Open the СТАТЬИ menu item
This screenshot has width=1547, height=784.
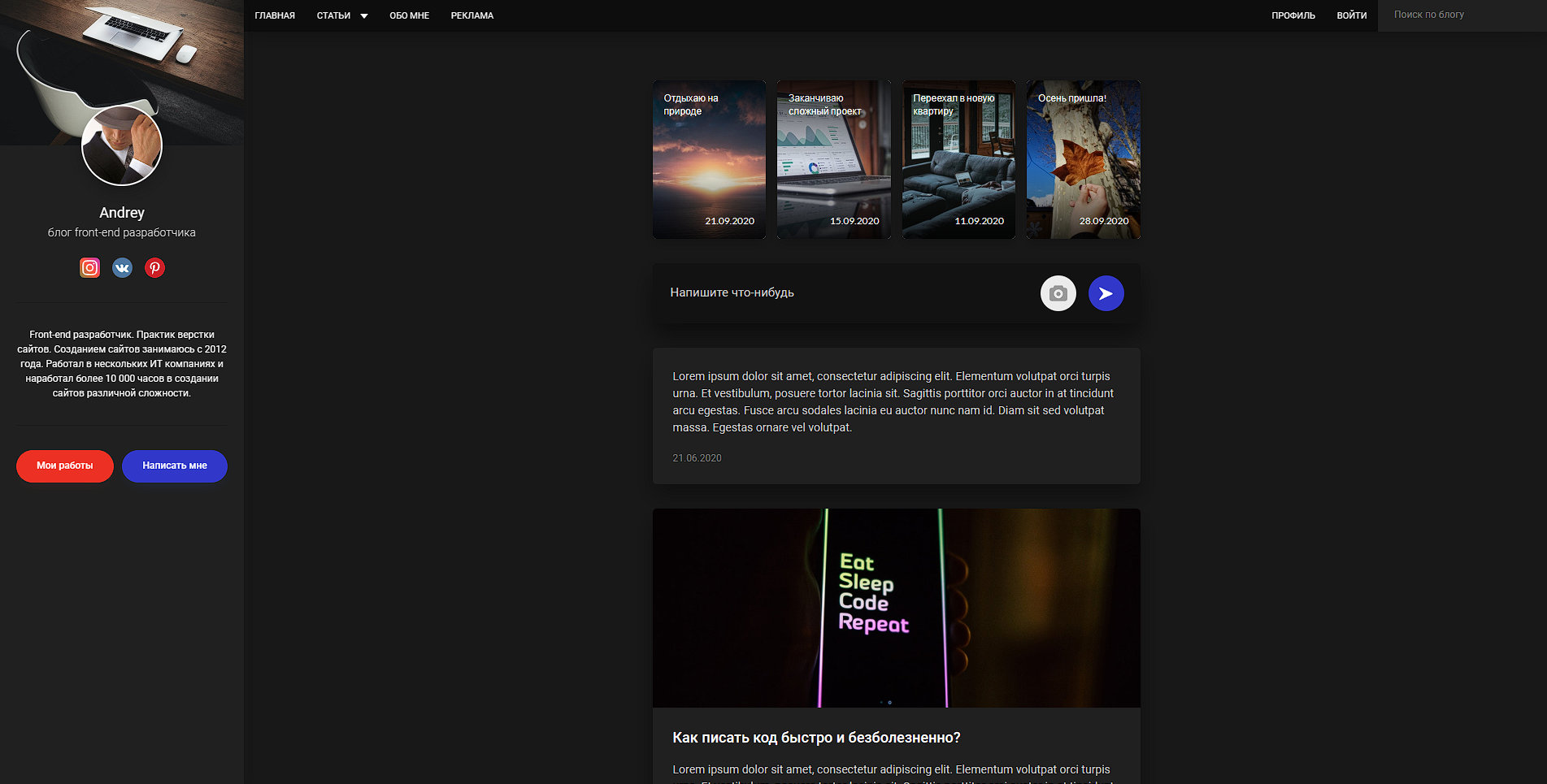tap(333, 15)
